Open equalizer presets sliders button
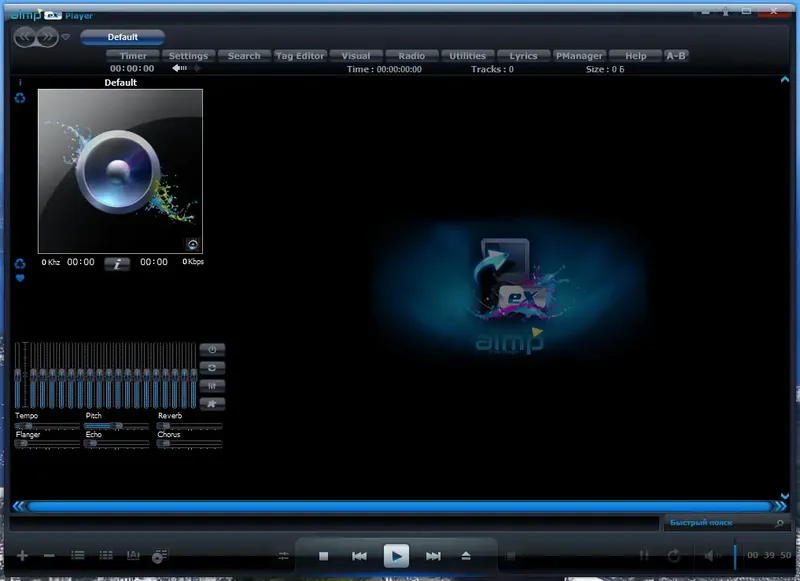 pos(212,386)
